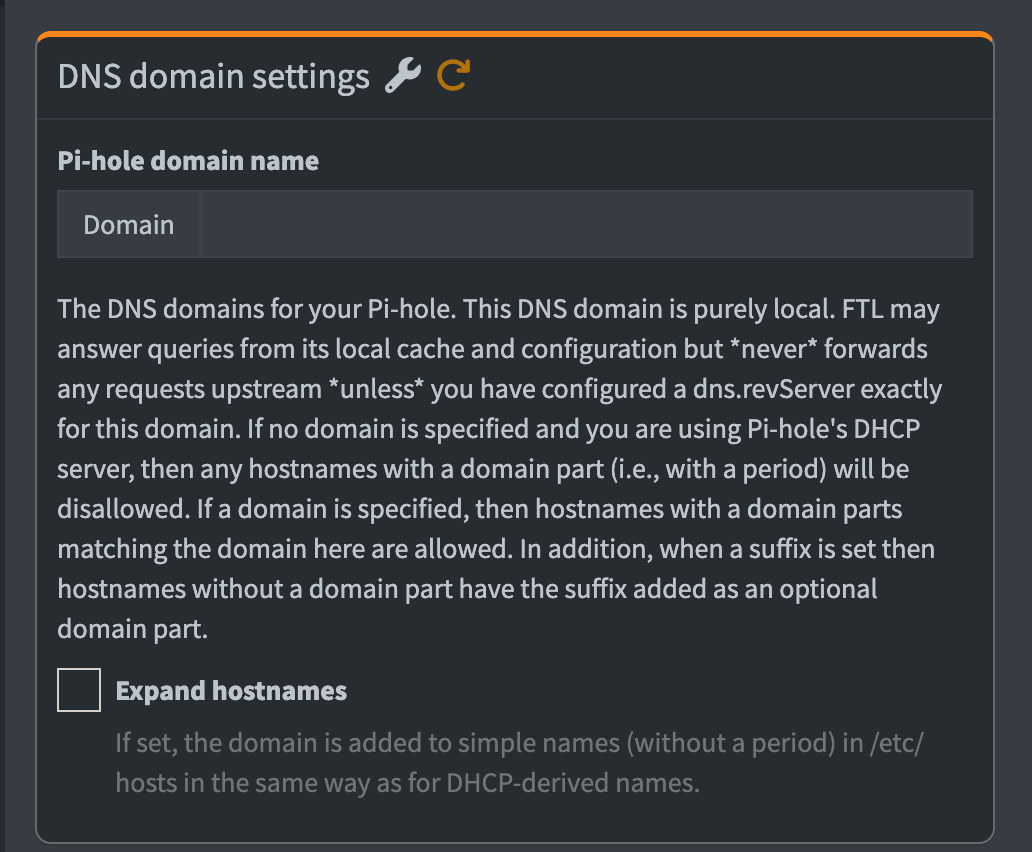Screen dimensions: 1032x852
Task: Click the orange restart-required arrow icon
Action: click(453, 76)
